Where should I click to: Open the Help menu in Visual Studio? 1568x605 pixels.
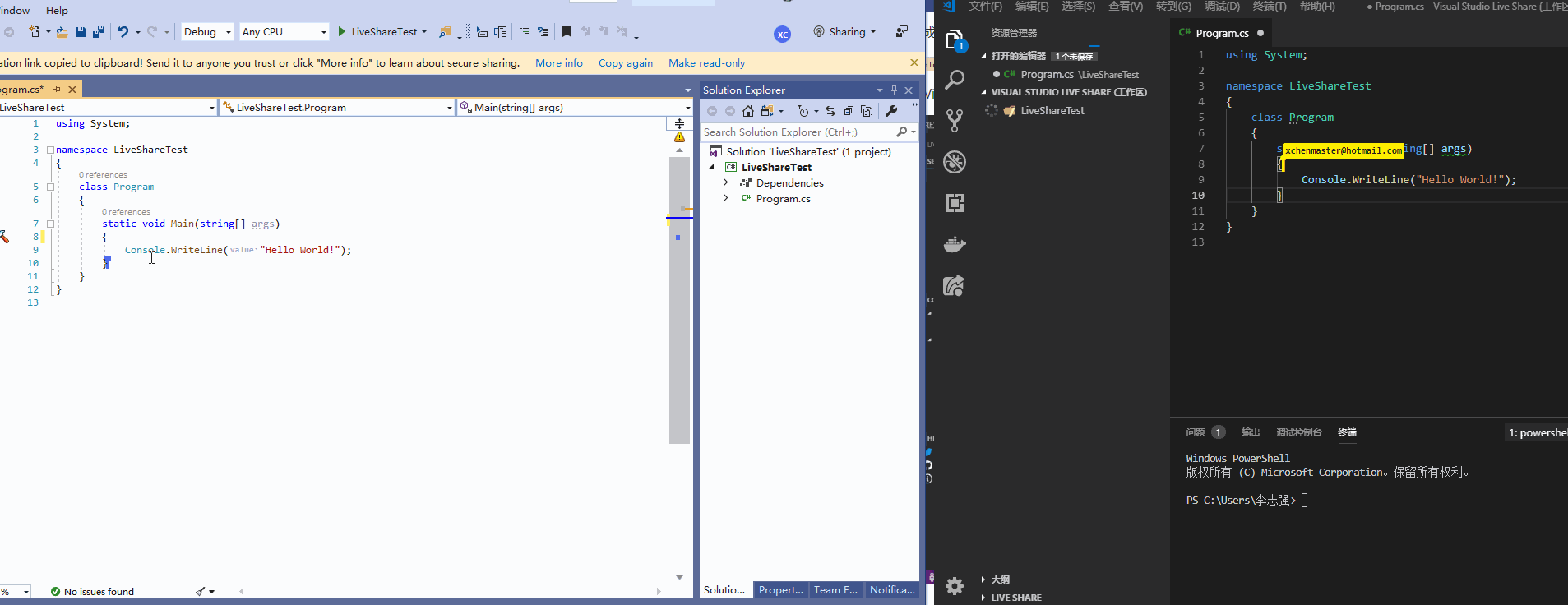tap(57, 10)
